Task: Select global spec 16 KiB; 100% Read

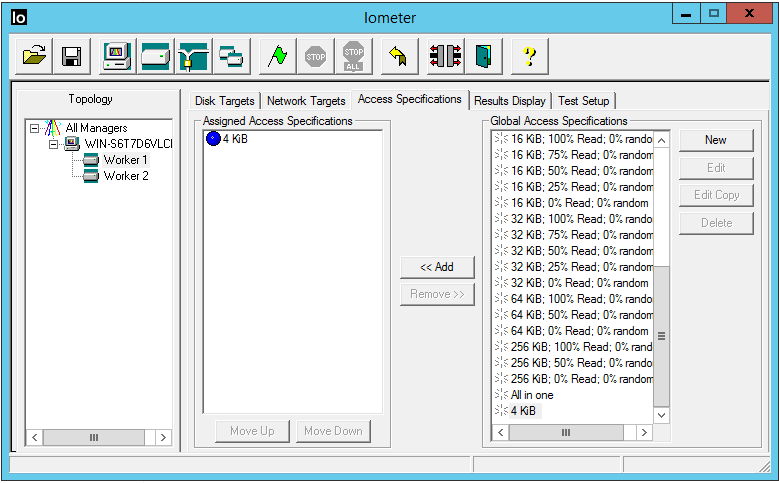Action: point(581,139)
